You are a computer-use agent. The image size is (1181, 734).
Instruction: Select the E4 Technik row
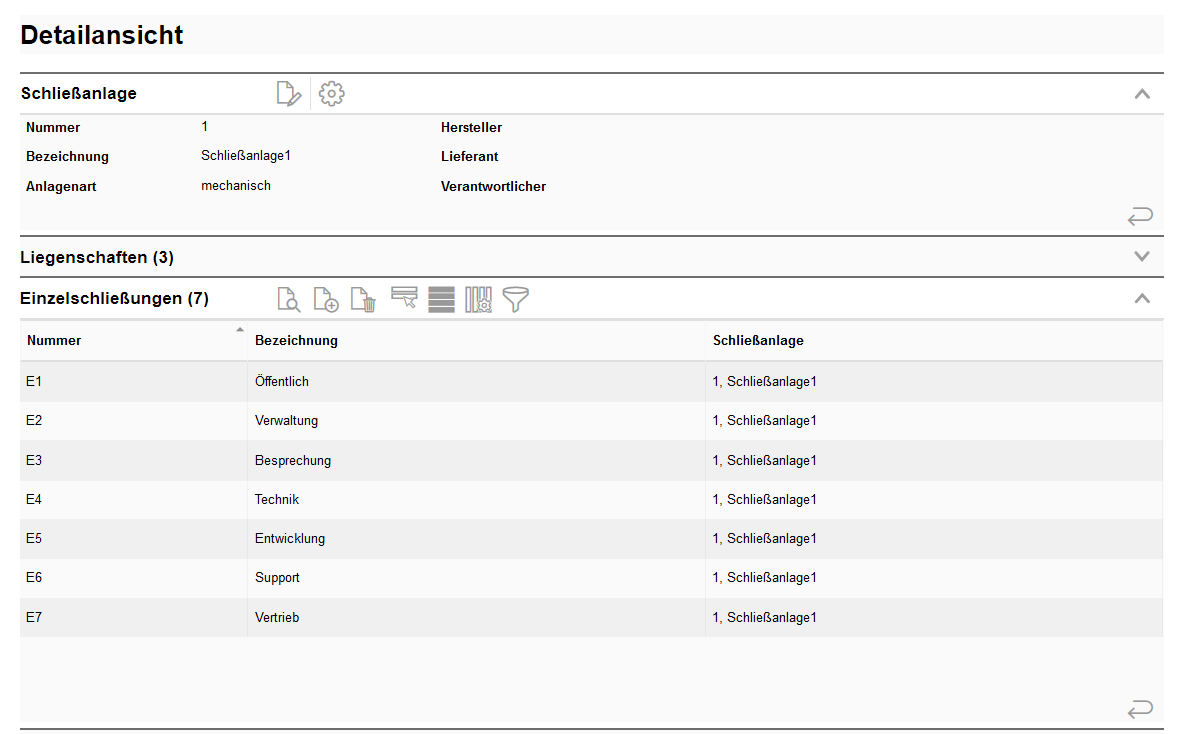pos(277,500)
